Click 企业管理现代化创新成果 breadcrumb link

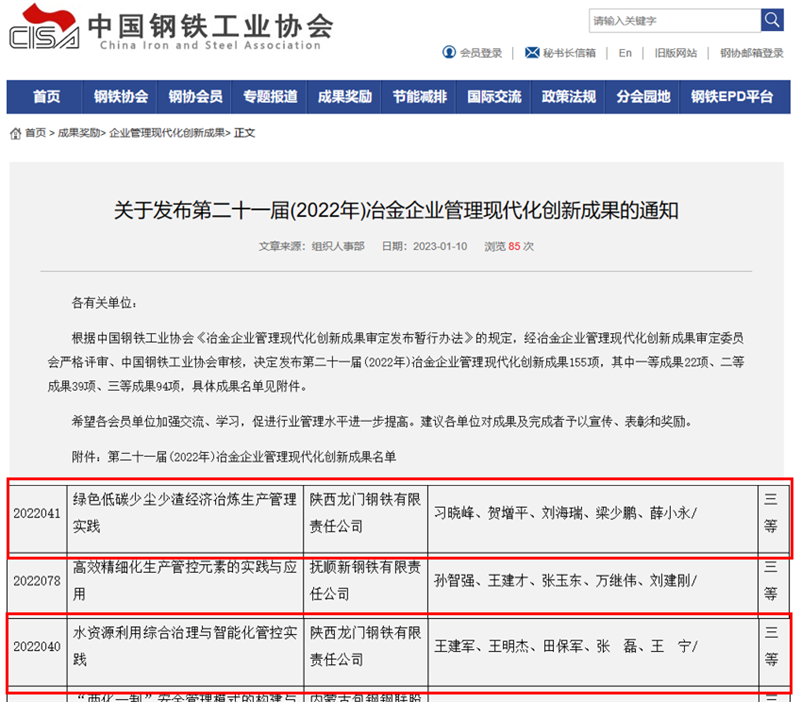166,133
